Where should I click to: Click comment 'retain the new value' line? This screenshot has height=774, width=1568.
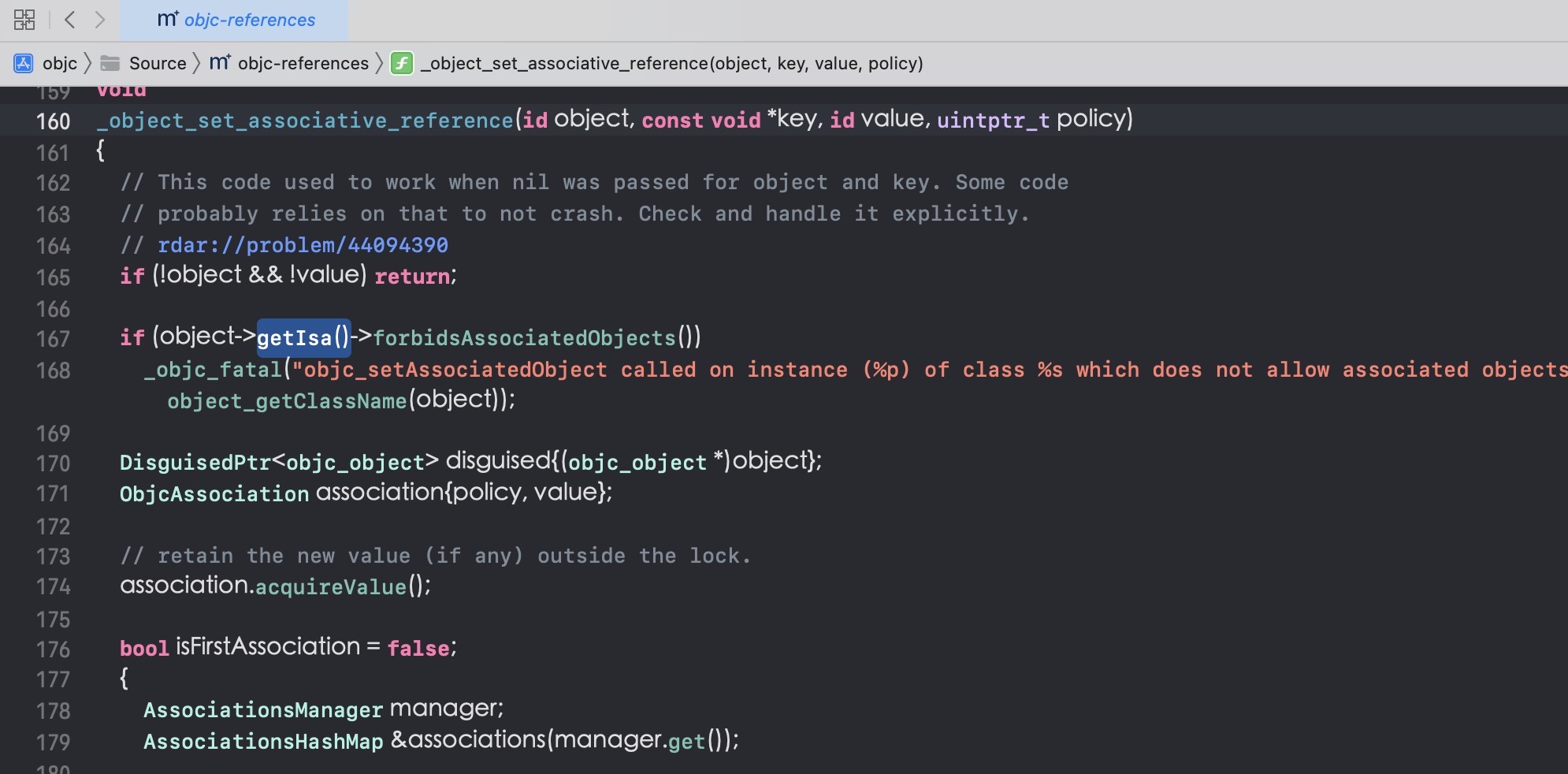click(436, 556)
